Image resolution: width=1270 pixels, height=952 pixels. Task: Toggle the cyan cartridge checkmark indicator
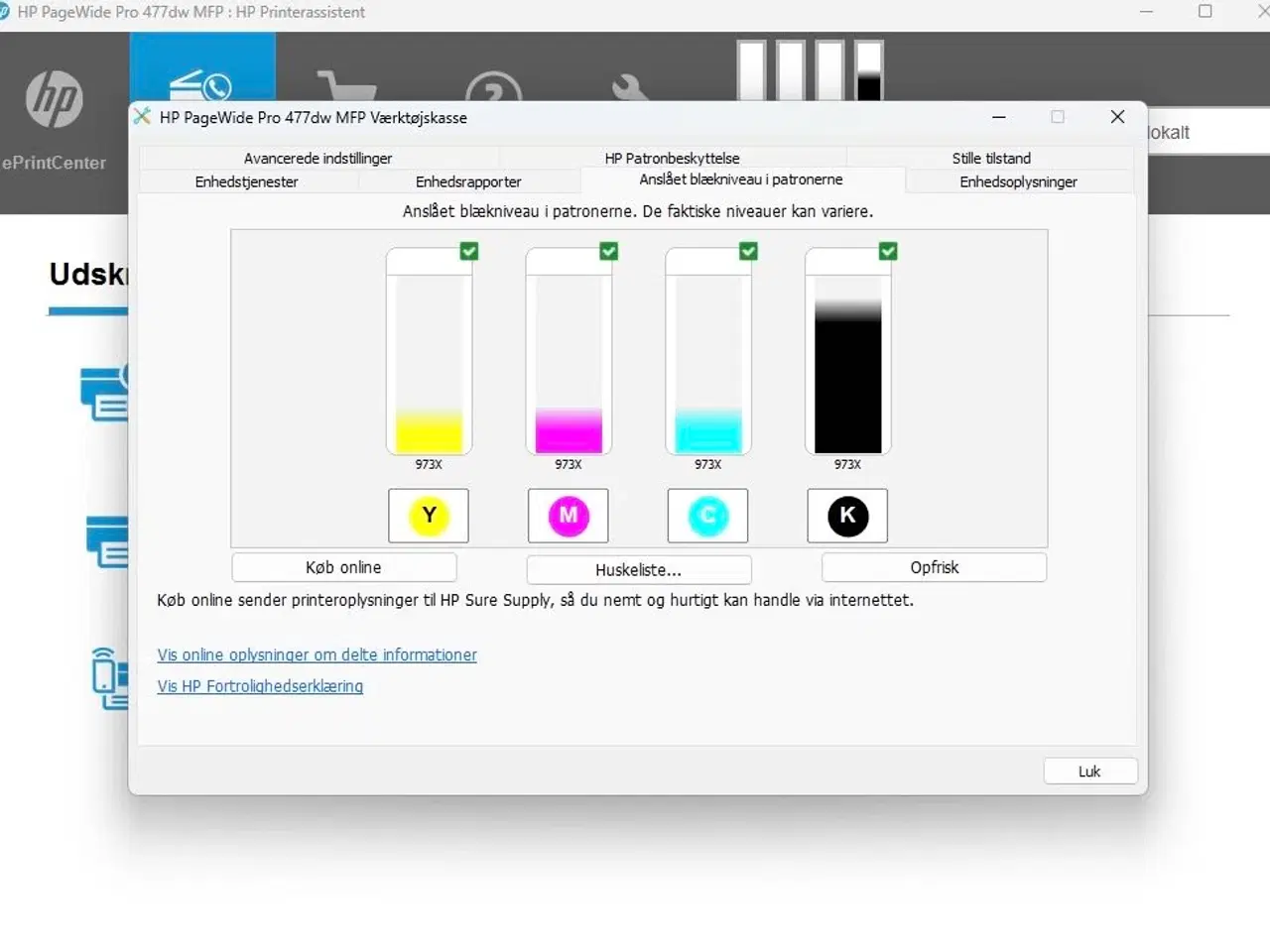pos(749,252)
